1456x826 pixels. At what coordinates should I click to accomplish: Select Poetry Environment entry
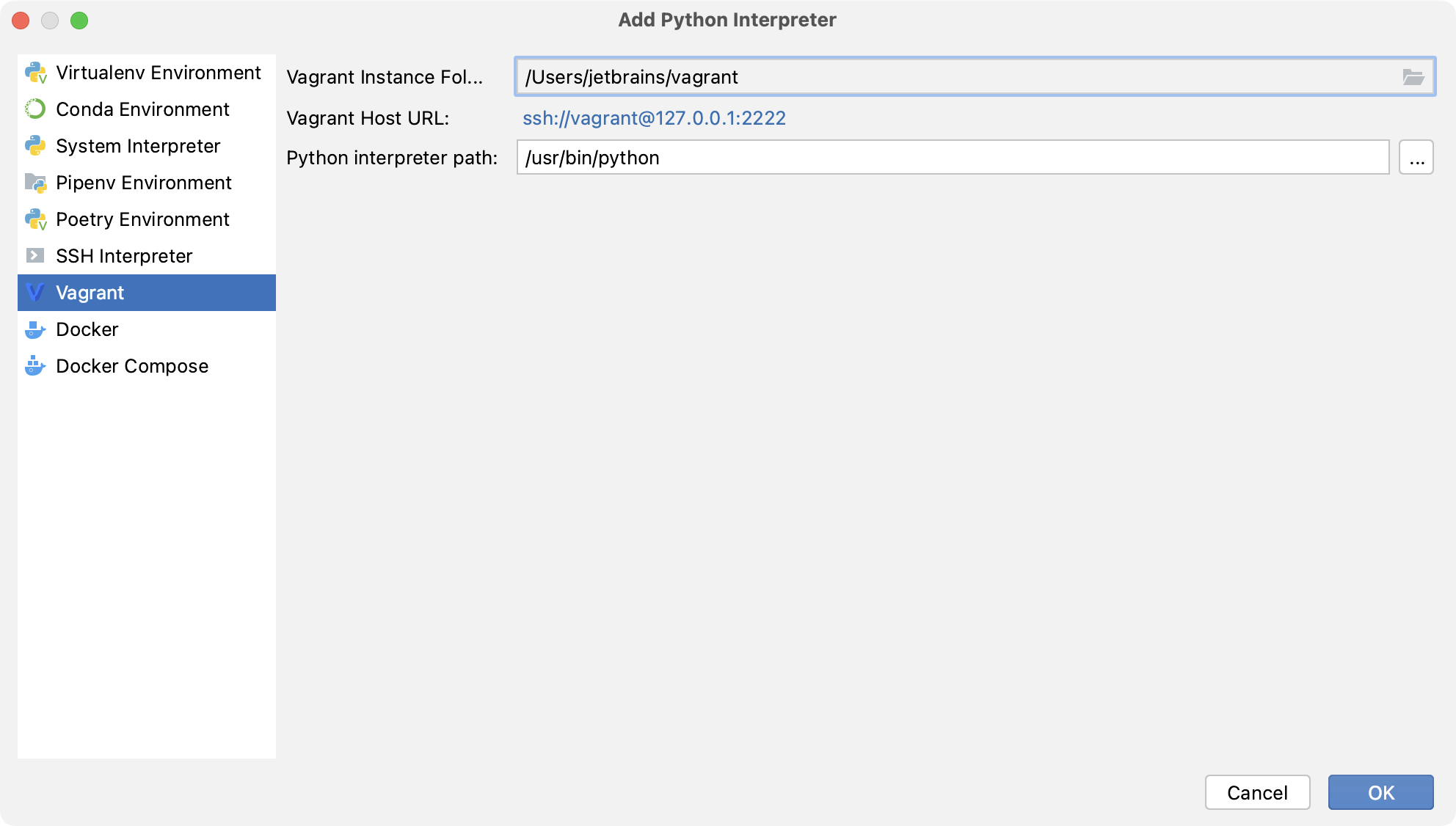click(142, 219)
